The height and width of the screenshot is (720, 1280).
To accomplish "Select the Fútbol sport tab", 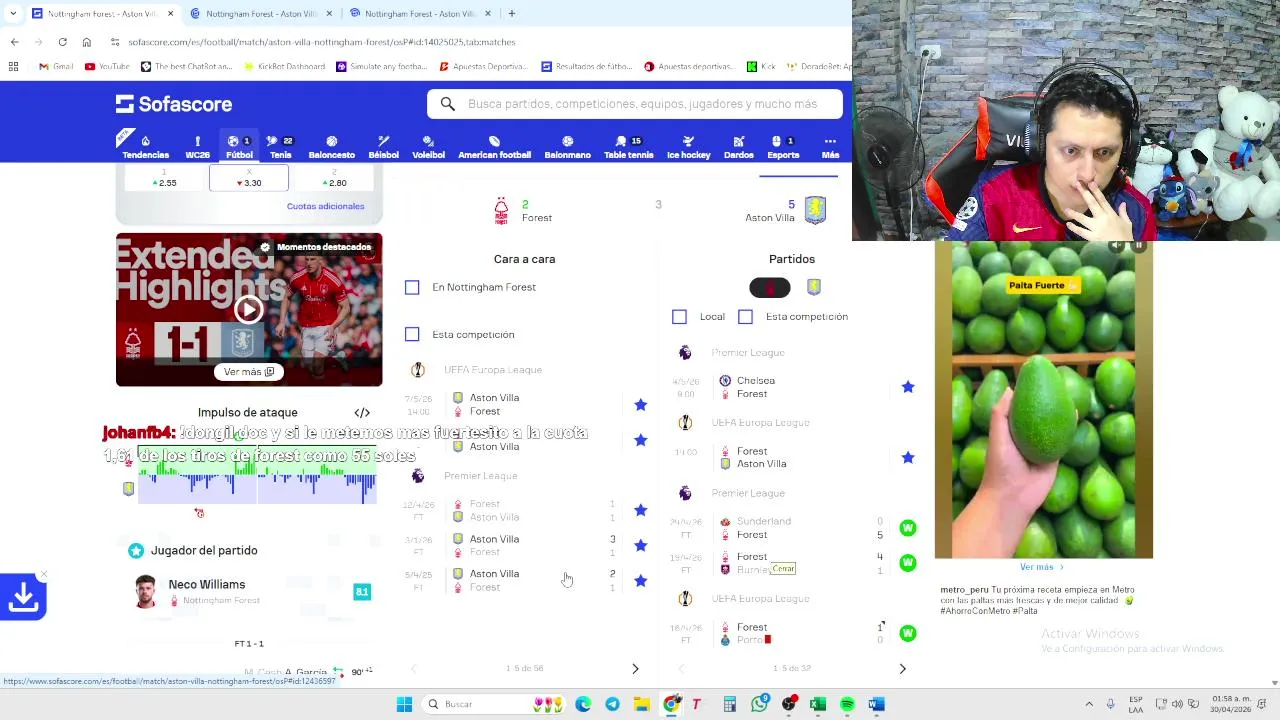I will pos(239,147).
